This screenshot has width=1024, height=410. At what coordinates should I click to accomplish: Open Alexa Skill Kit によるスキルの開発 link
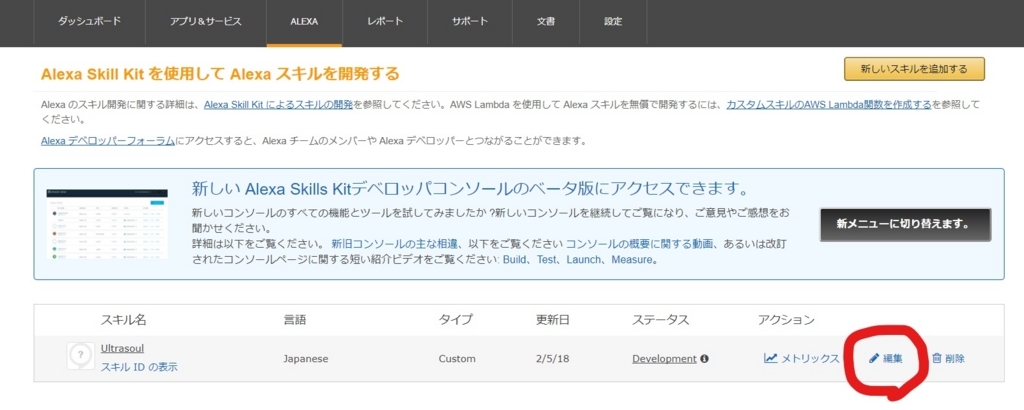click(x=278, y=104)
